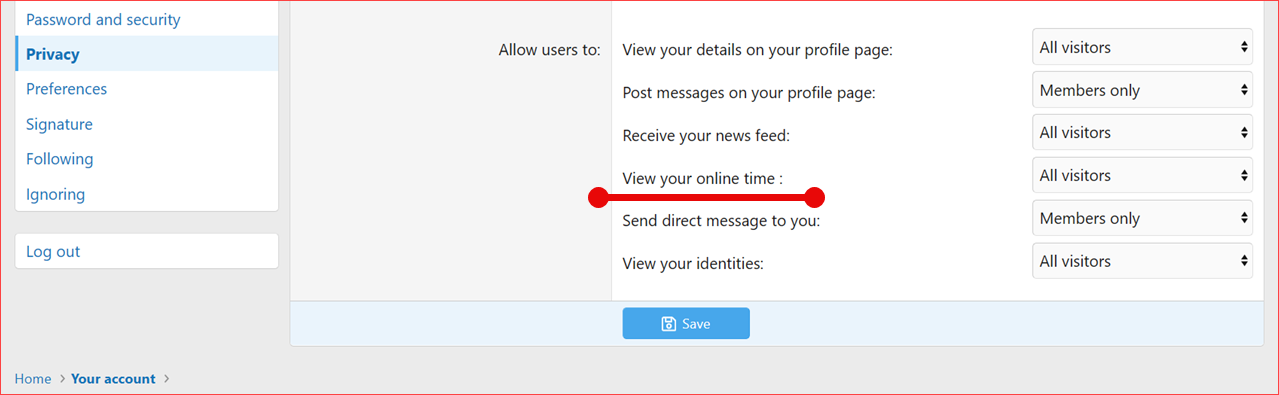Open dropdown for viewing profile page details
This screenshot has height=395, width=1279.
pyautogui.click(x=1143, y=47)
